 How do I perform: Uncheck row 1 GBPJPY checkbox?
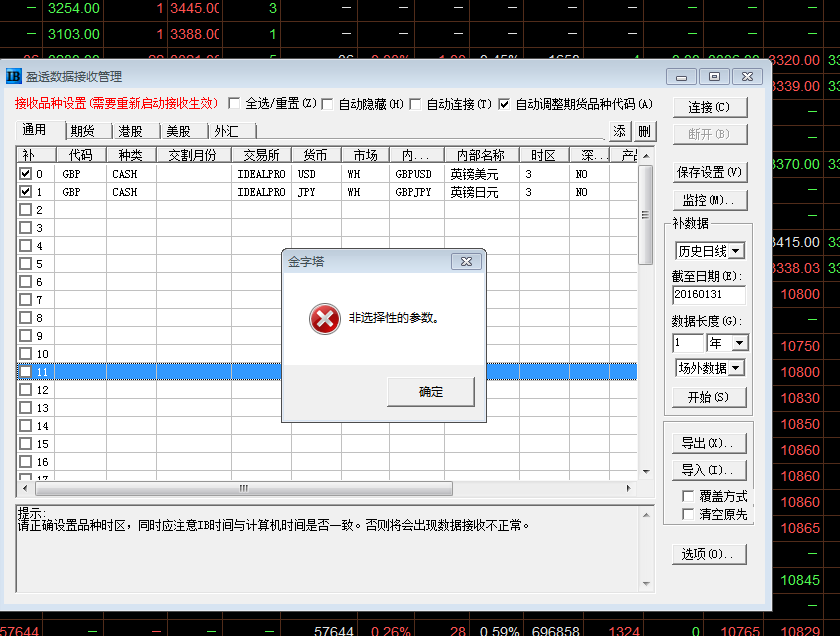[x=25, y=191]
